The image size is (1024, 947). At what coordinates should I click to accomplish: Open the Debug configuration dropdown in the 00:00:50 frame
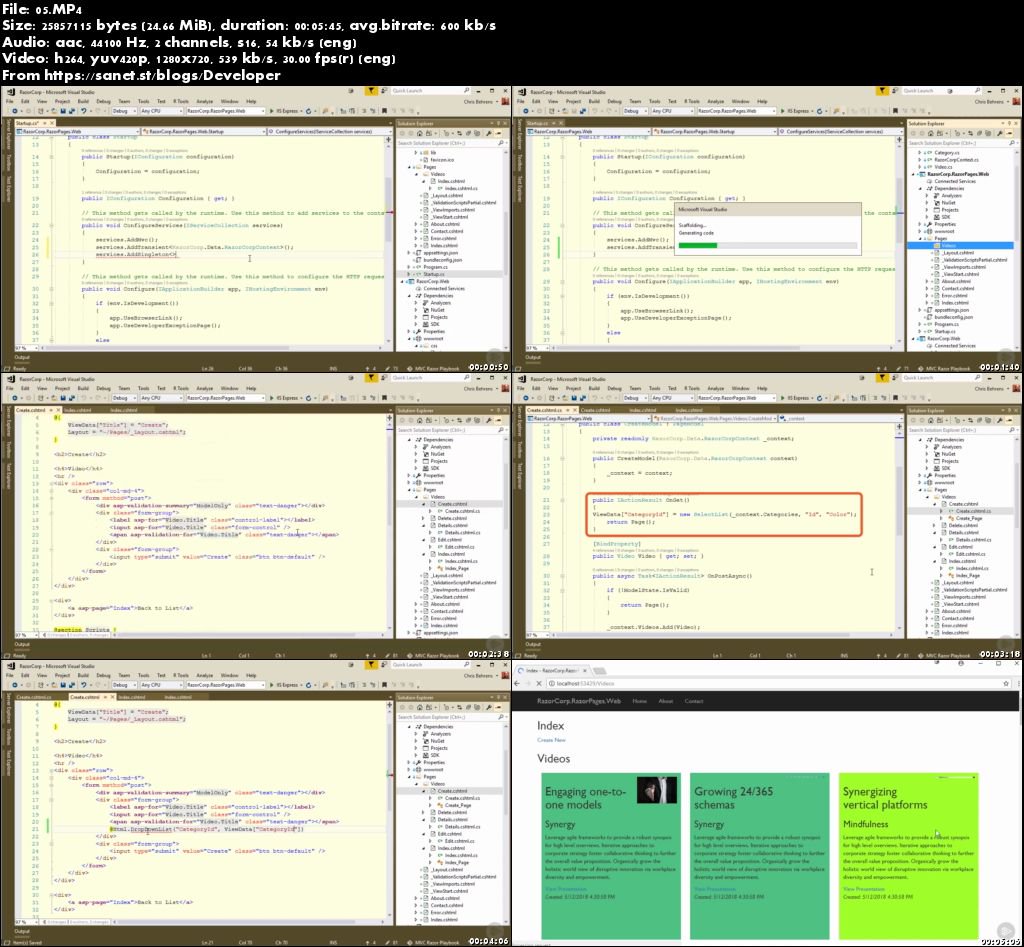123,111
